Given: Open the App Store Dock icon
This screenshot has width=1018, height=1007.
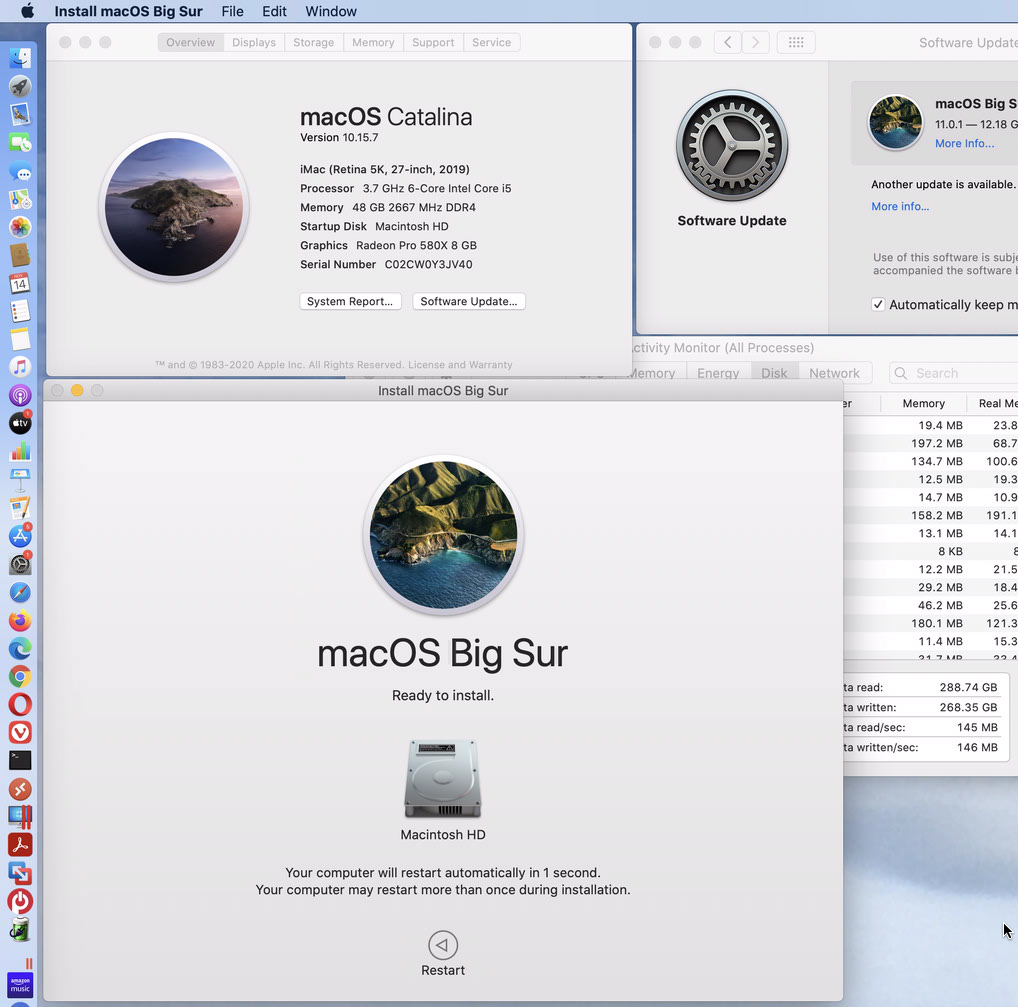Looking at the screenshot, I should click(x=20, y=536).
